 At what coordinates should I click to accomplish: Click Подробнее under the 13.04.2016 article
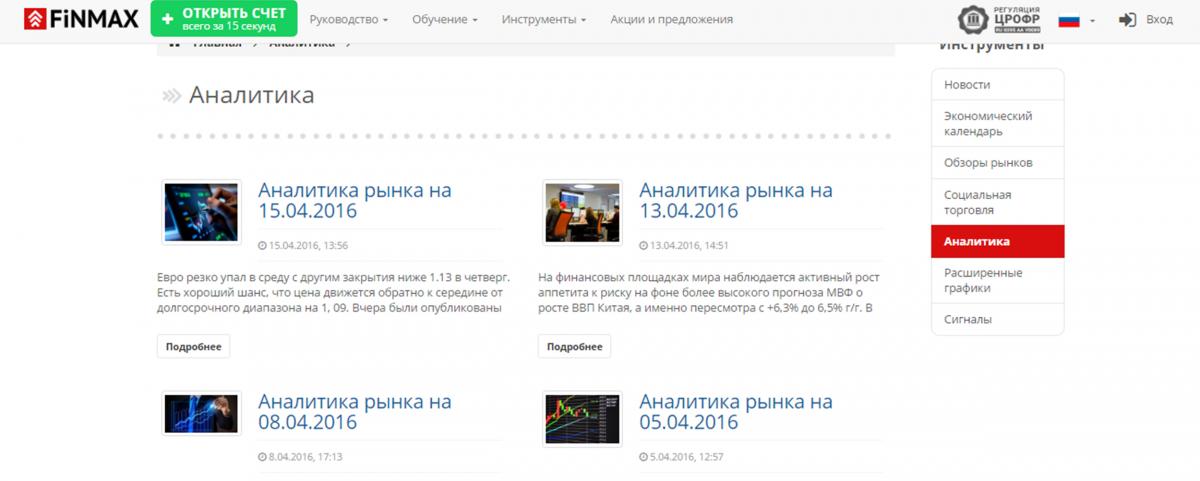point(574,346)
